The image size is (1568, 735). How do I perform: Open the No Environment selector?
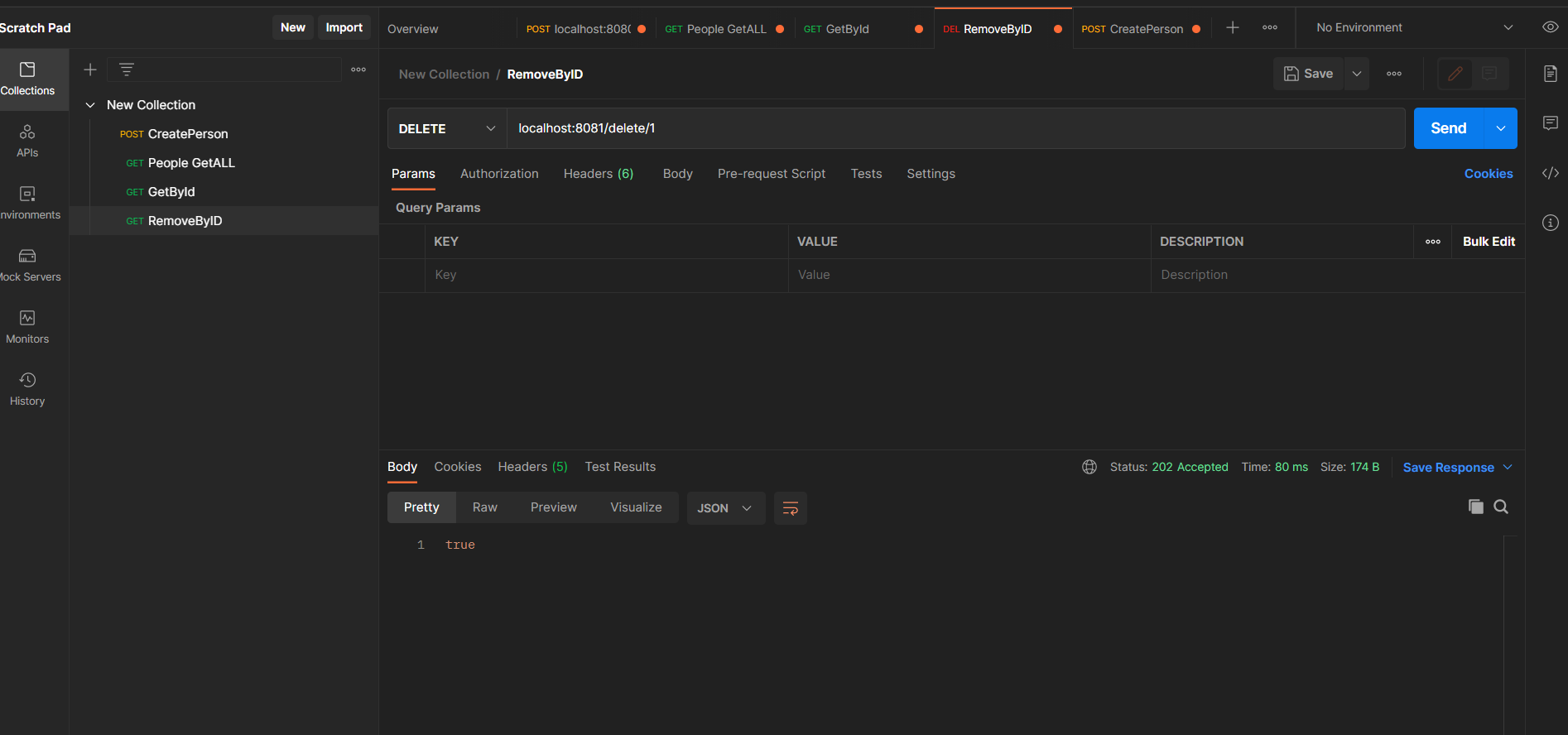(x=1414, y=27)
